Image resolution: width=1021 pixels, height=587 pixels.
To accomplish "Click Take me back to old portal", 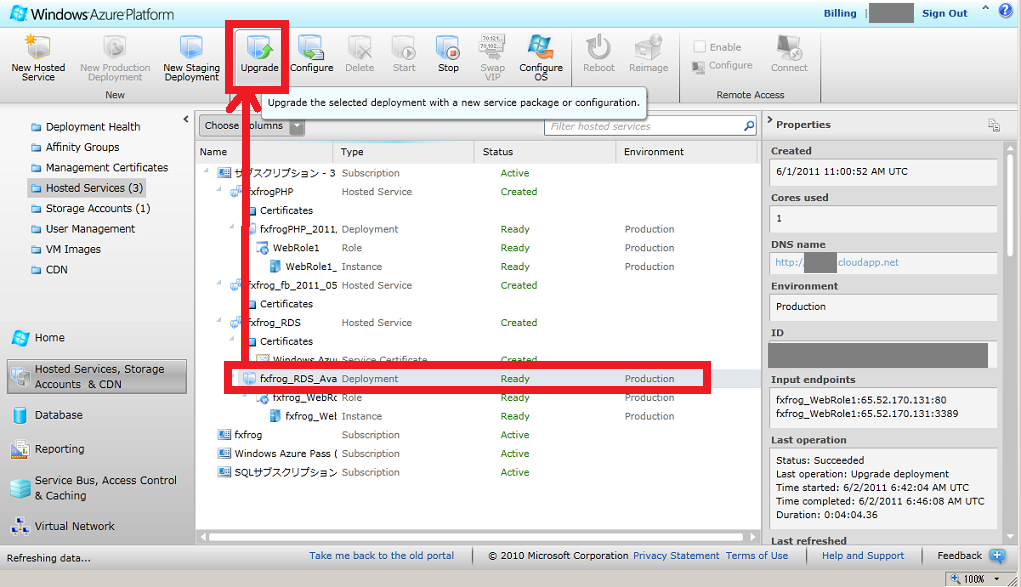I will [381, 556].
